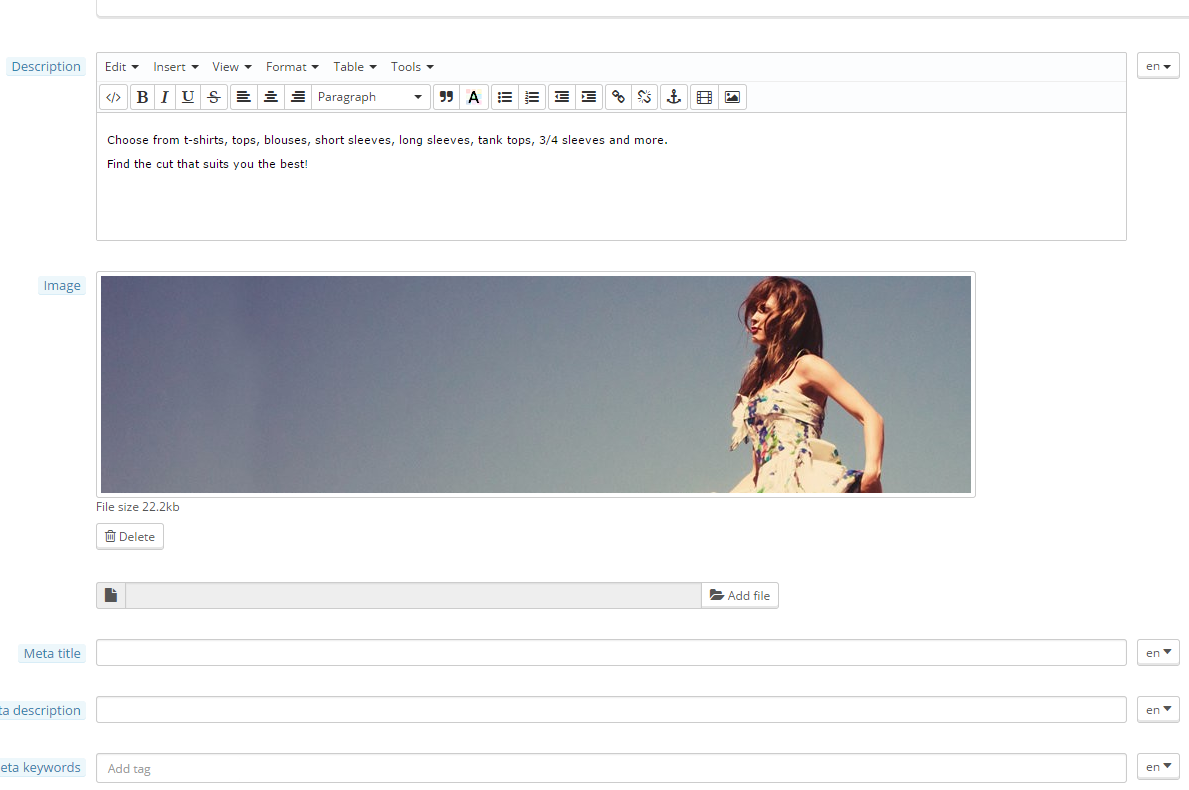Click the Add file button
The width and height of the screenshot is (1189, 790).
coord(740,596)
